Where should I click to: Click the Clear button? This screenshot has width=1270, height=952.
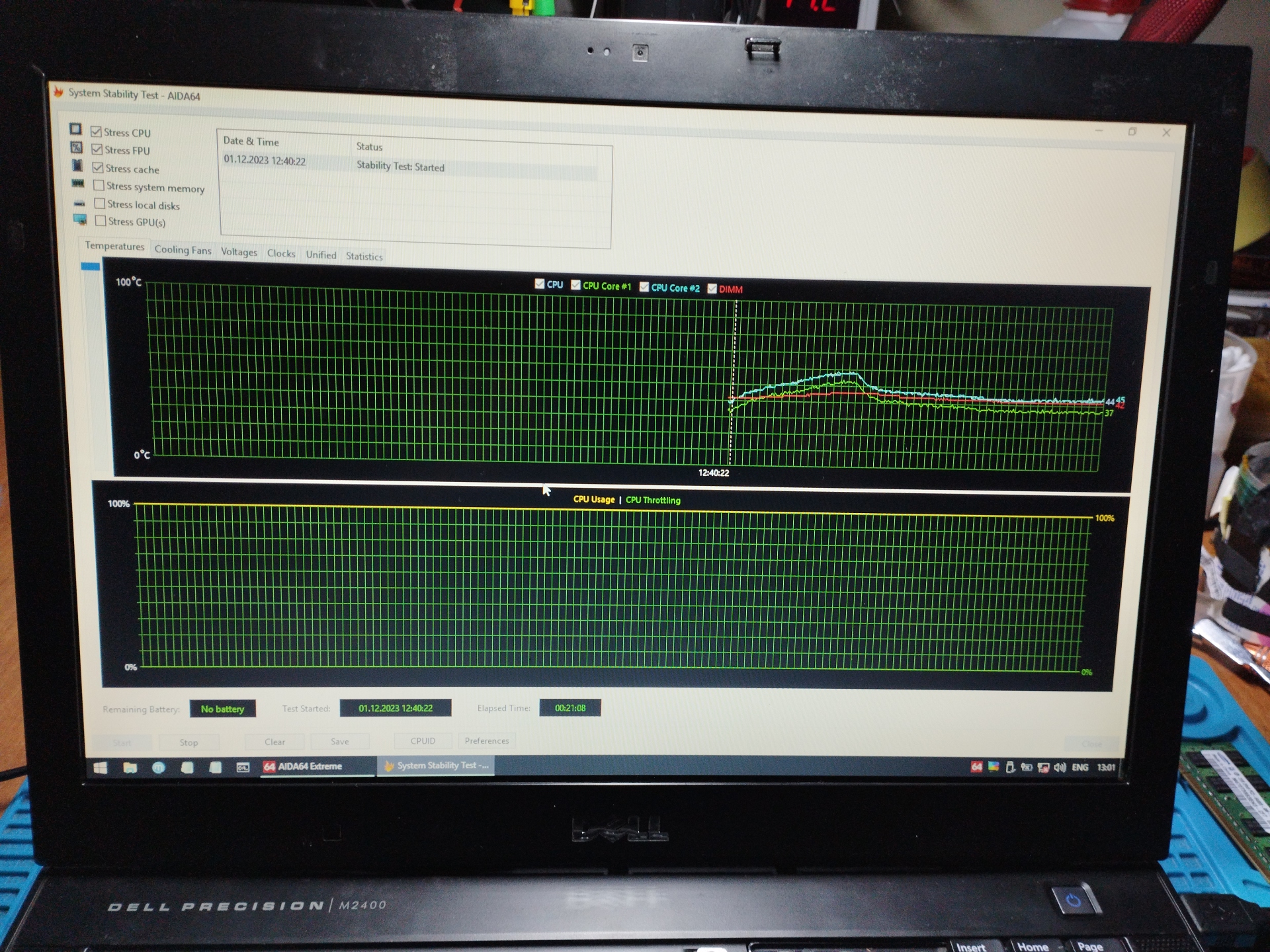275,742
